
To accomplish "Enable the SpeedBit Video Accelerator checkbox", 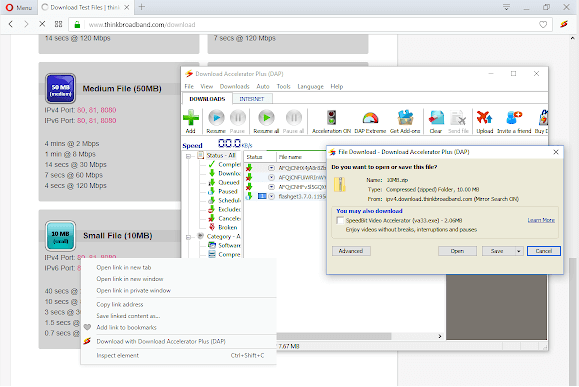I will click(x=340, y=220).
